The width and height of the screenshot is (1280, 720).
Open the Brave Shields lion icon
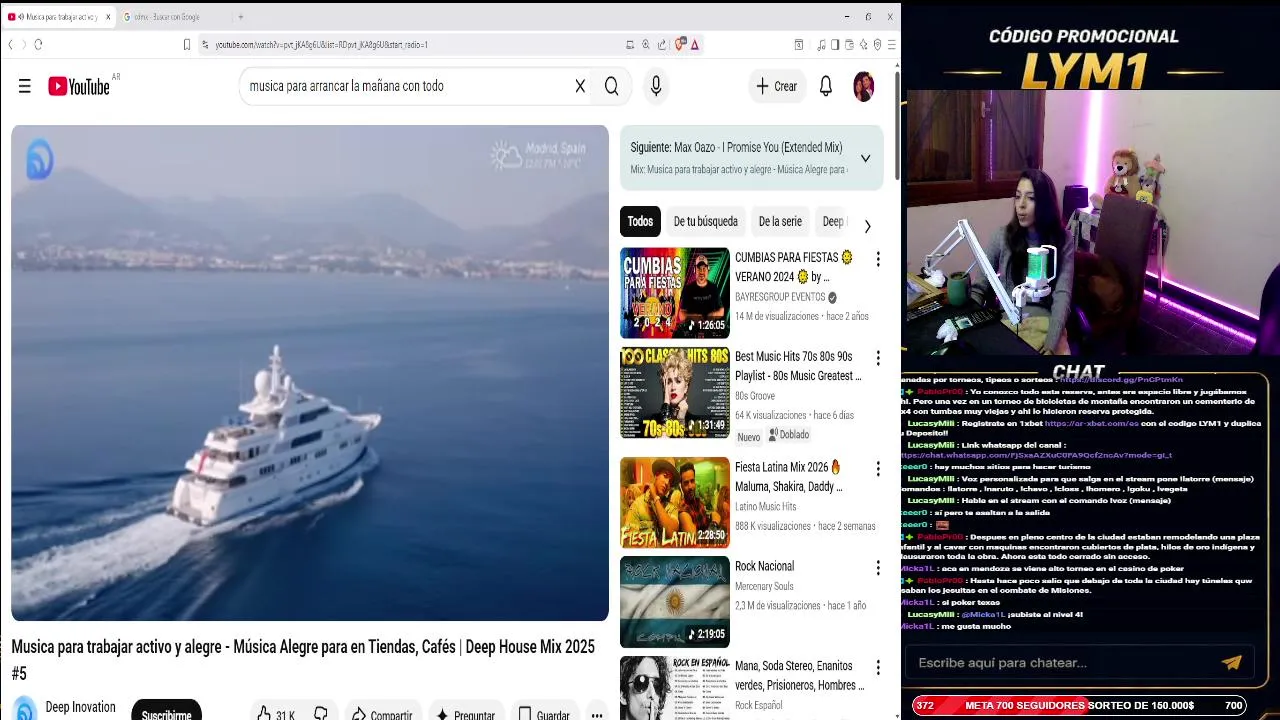pyautogui.click(x=680, y=44)
